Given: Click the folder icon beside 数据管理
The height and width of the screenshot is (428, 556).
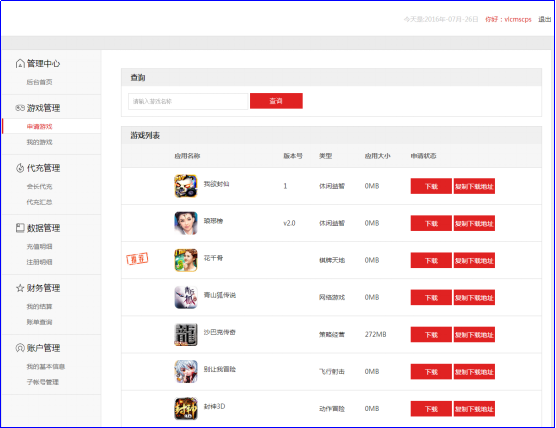Looking at the screenshot, I should pyautogui.click(x=20, y=228).
